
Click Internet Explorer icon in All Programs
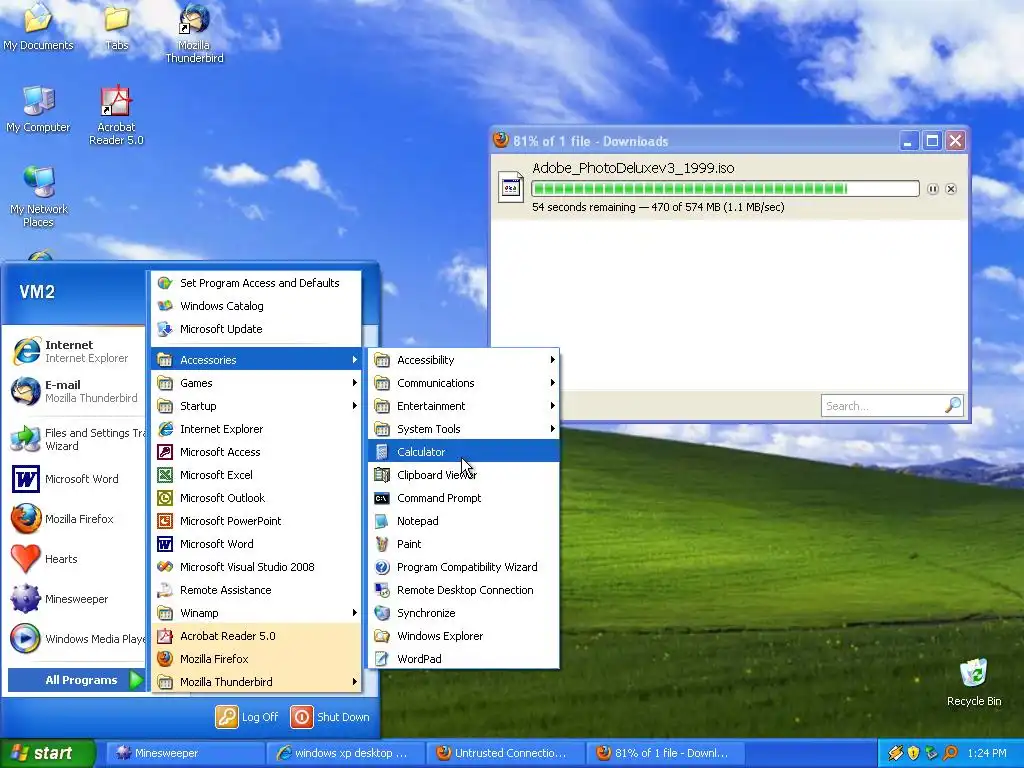coord(165,429)
